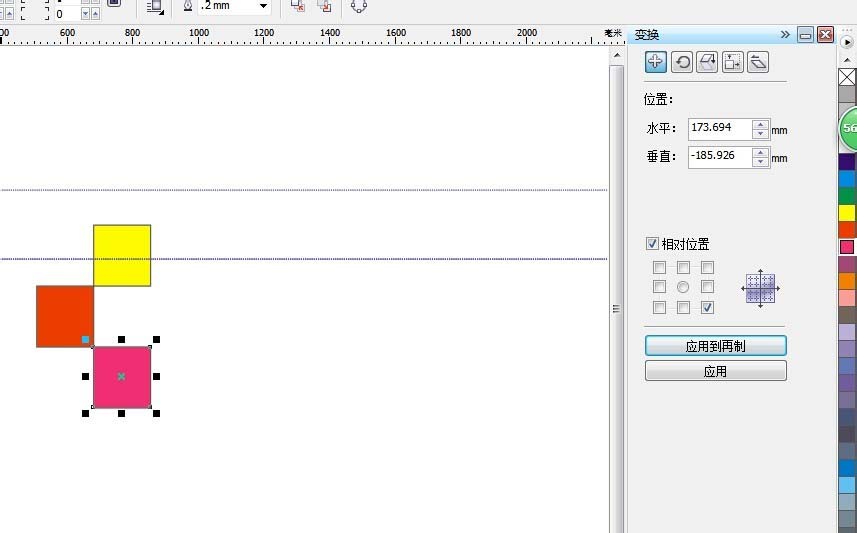Pick the green swatch in palette
The image size is (857, 533).
[x=847, y=196]
